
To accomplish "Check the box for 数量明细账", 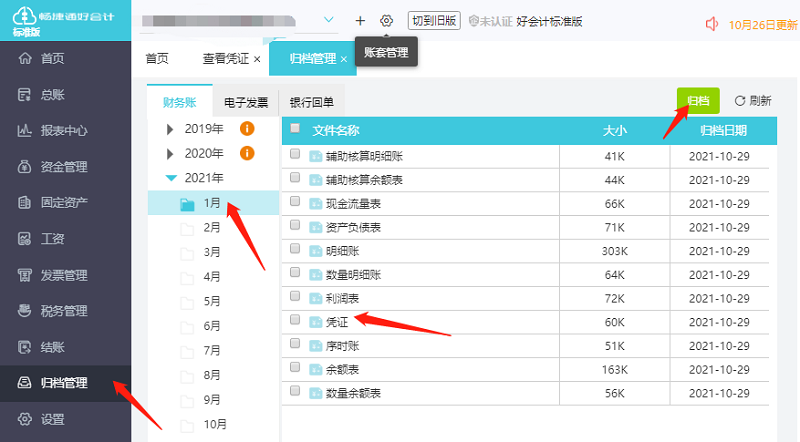I will (x=295, y=272).
